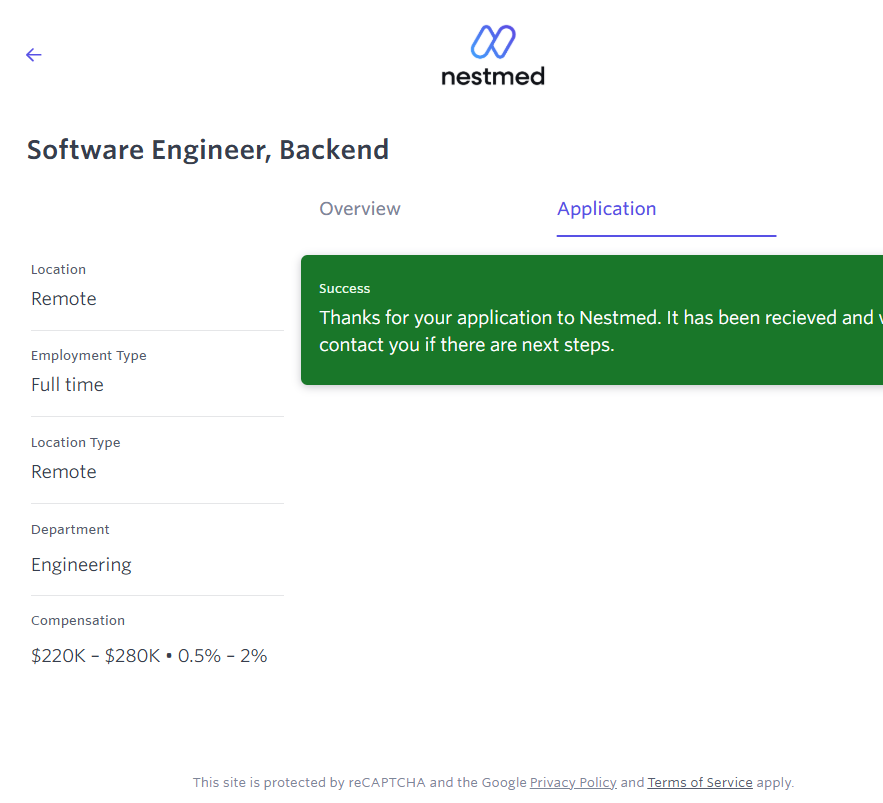The width and height of the screenshot is (883, 803).
Task: Select the Application tab
Action: 606,209
